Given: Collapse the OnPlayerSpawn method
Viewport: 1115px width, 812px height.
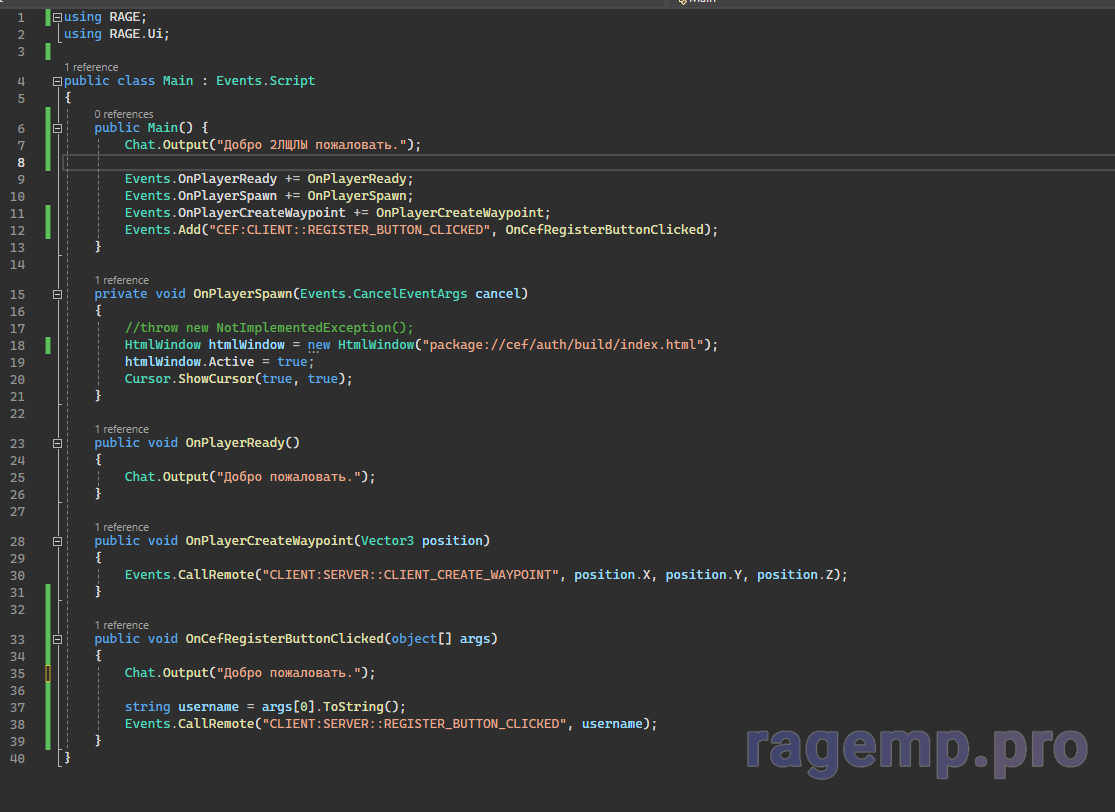Looking at the screenshot, I should coord(57,294).
